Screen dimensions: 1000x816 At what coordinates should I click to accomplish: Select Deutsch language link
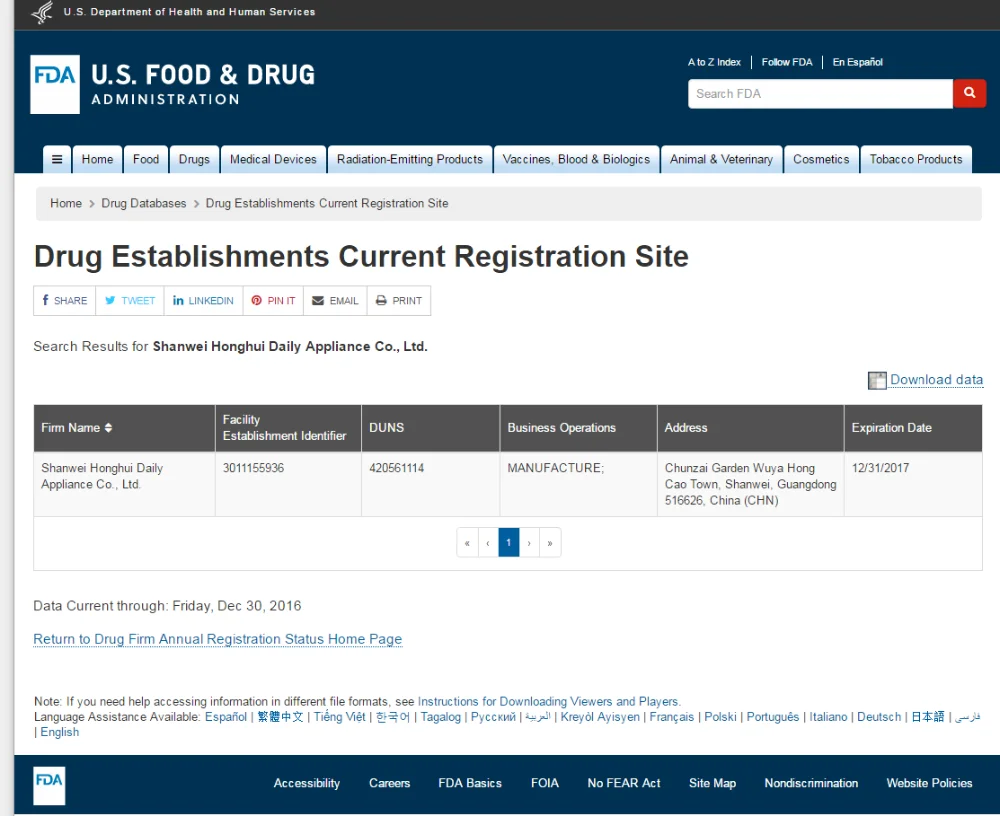click(x=879, y=716)
